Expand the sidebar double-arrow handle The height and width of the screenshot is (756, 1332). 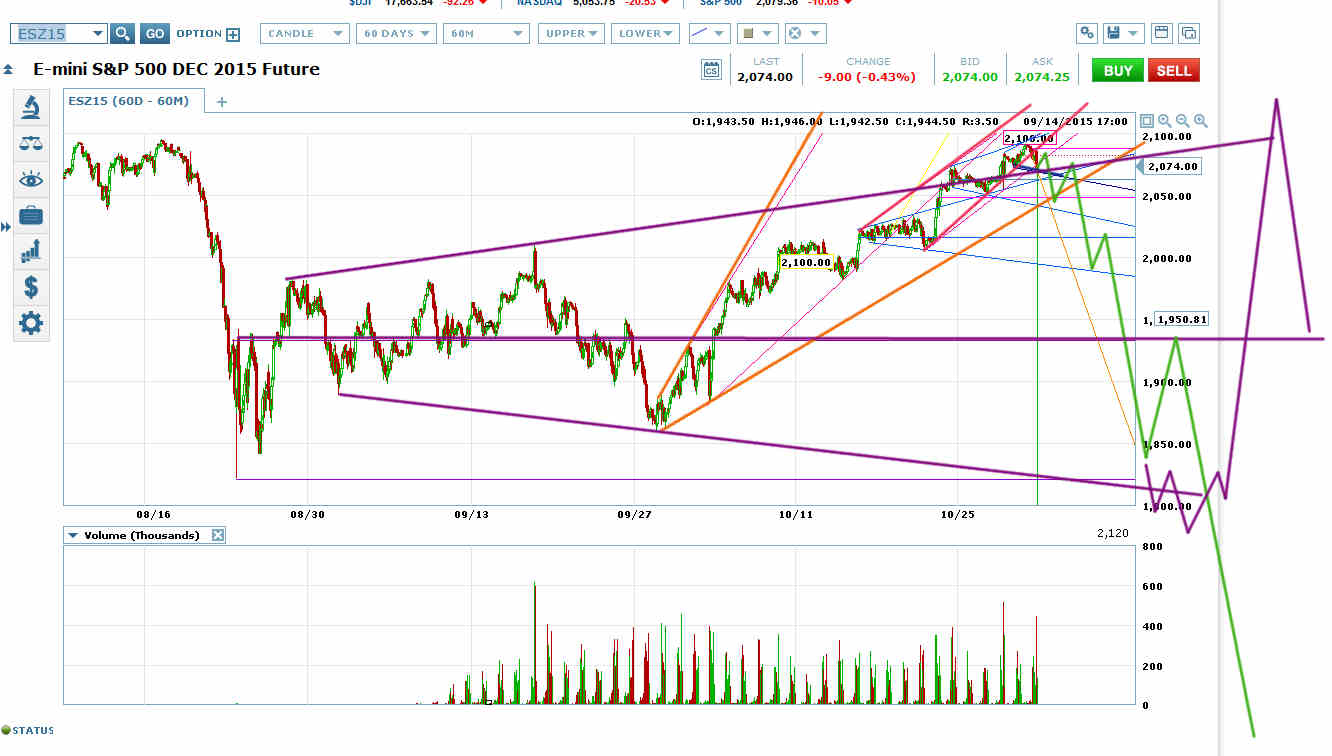click(x=6, y=227)
